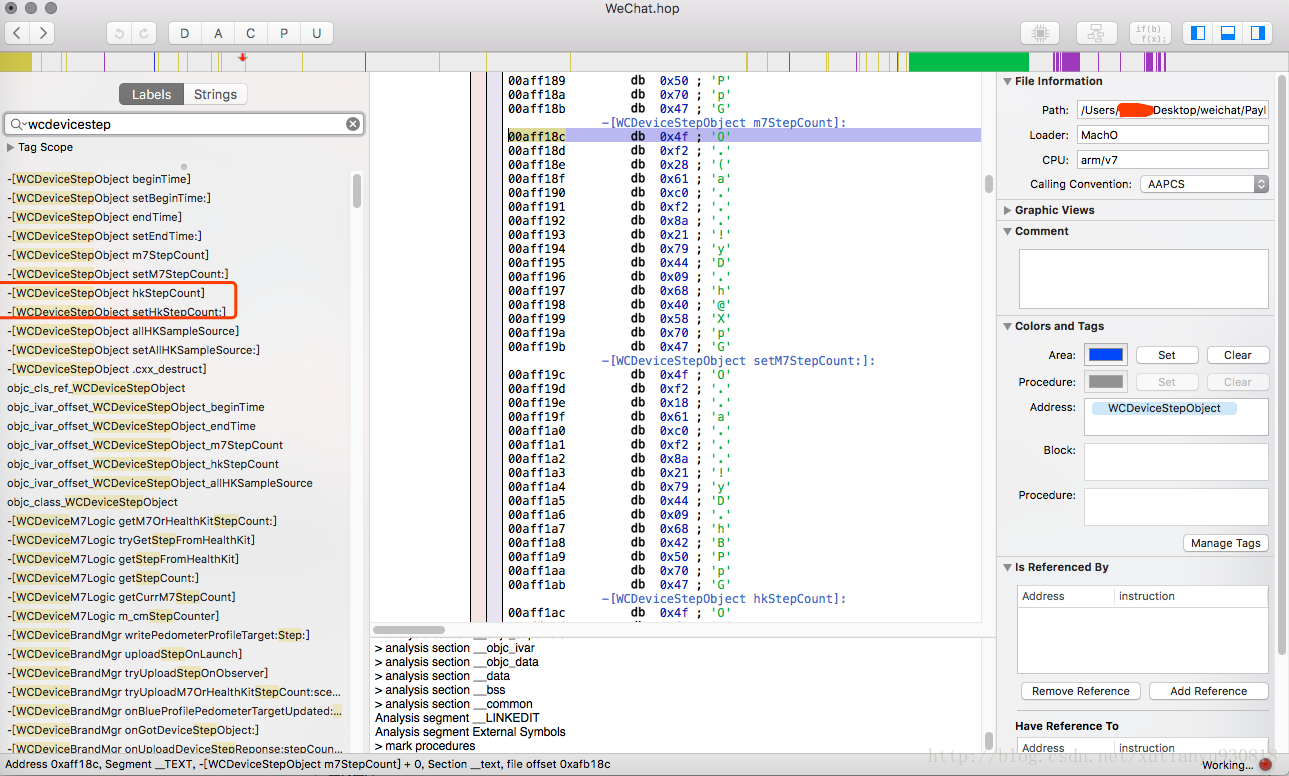Switch to assembly view using the chip icon

click(x=1040, y=33)
